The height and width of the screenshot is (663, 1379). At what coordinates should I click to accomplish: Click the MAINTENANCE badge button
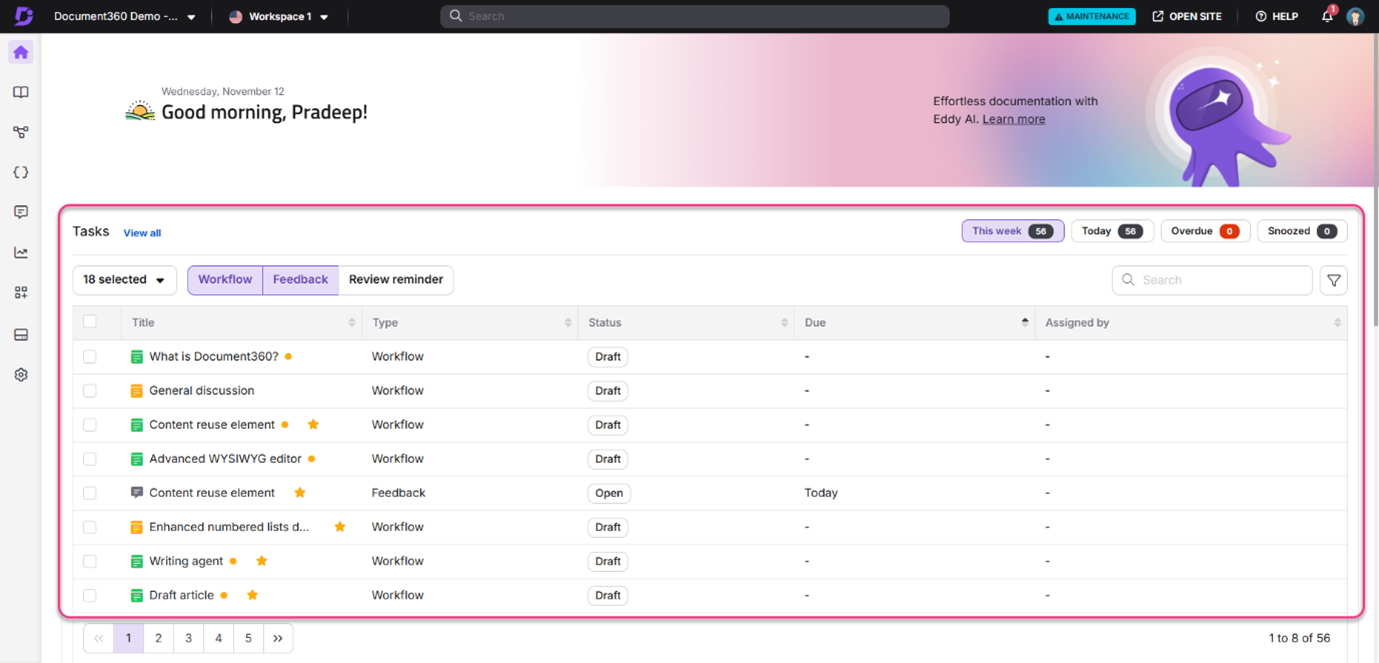[1092, 17]
